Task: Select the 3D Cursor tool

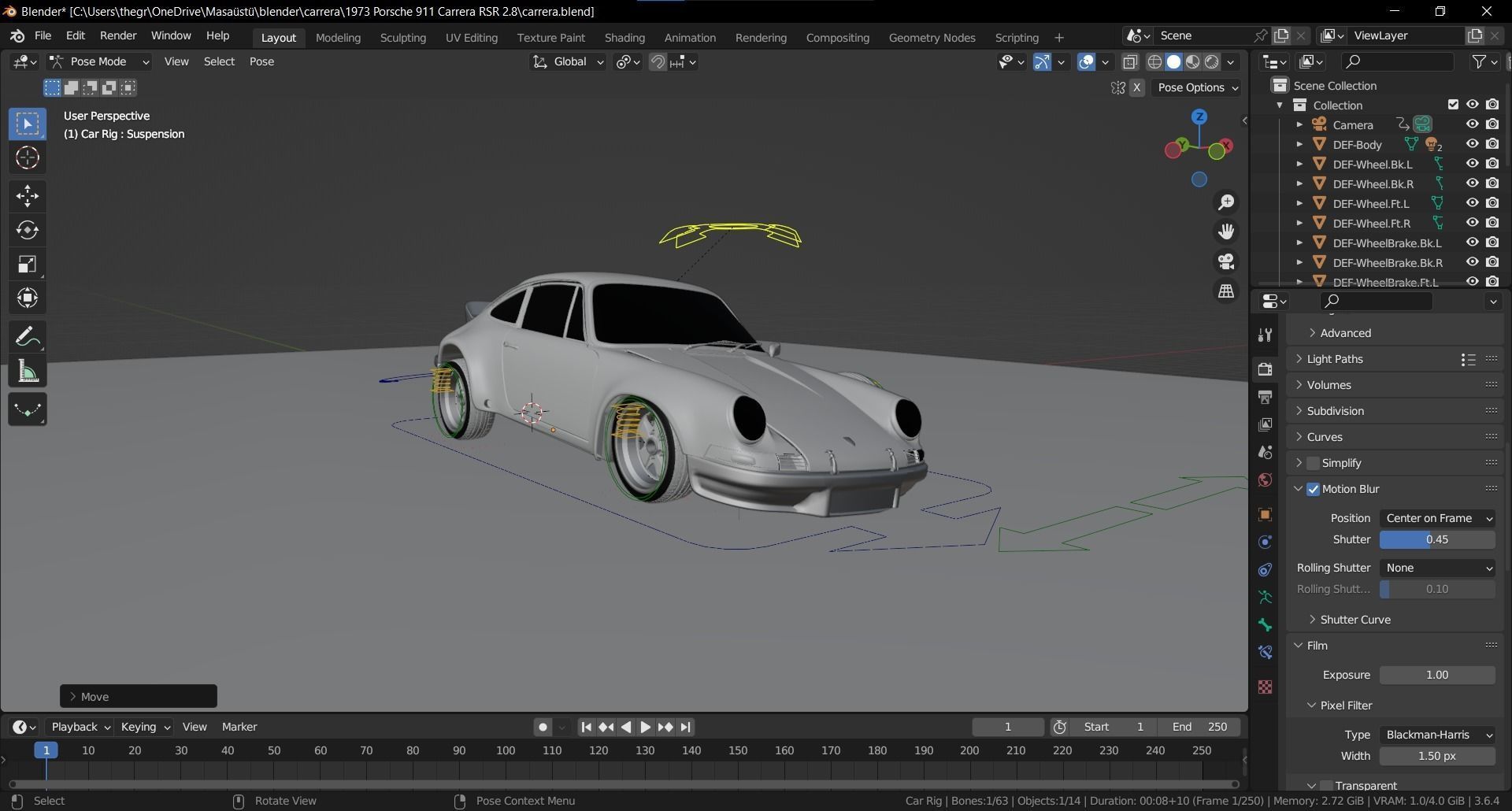Action: [28, 158]
